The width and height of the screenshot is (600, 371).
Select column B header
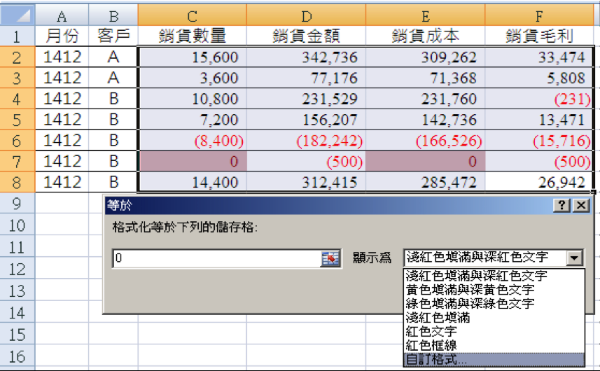click(113, 16)
